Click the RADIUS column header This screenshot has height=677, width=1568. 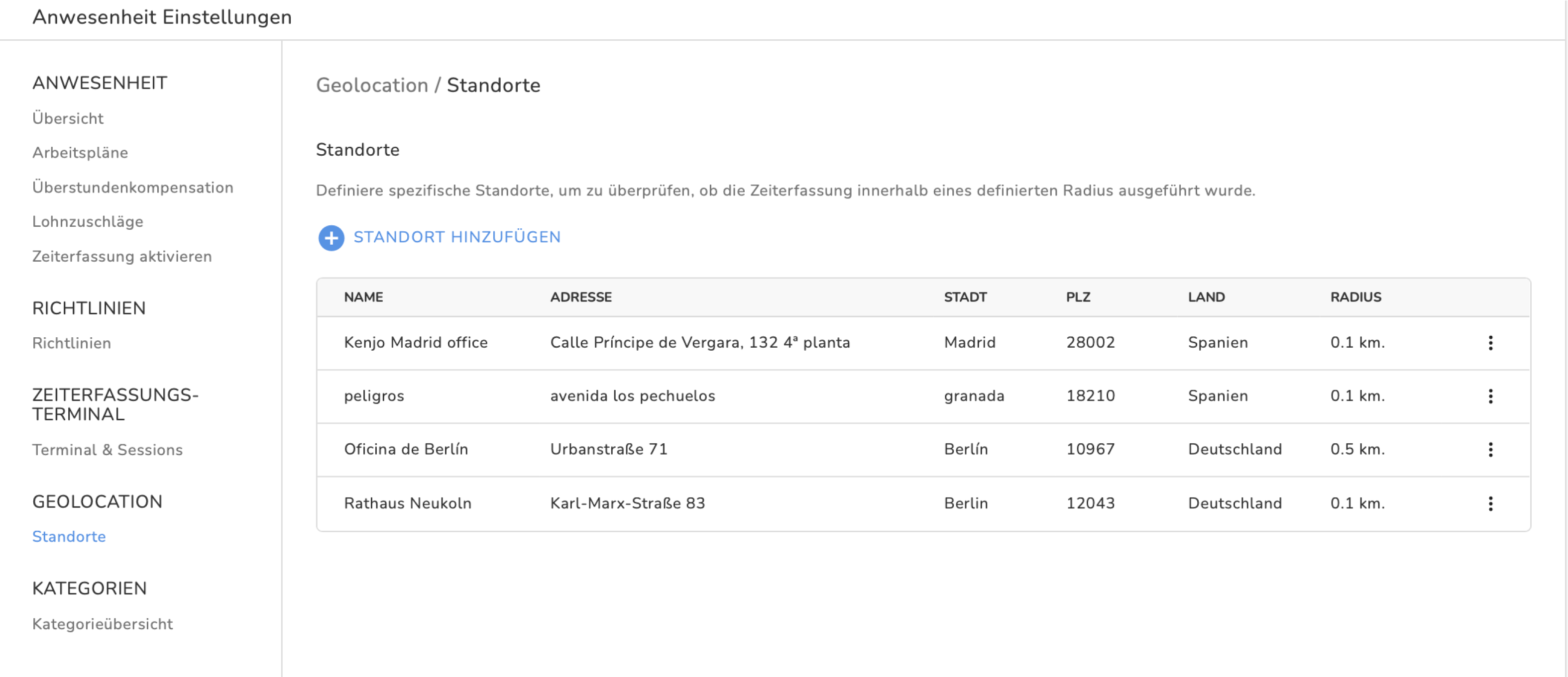pos(1355,297)
